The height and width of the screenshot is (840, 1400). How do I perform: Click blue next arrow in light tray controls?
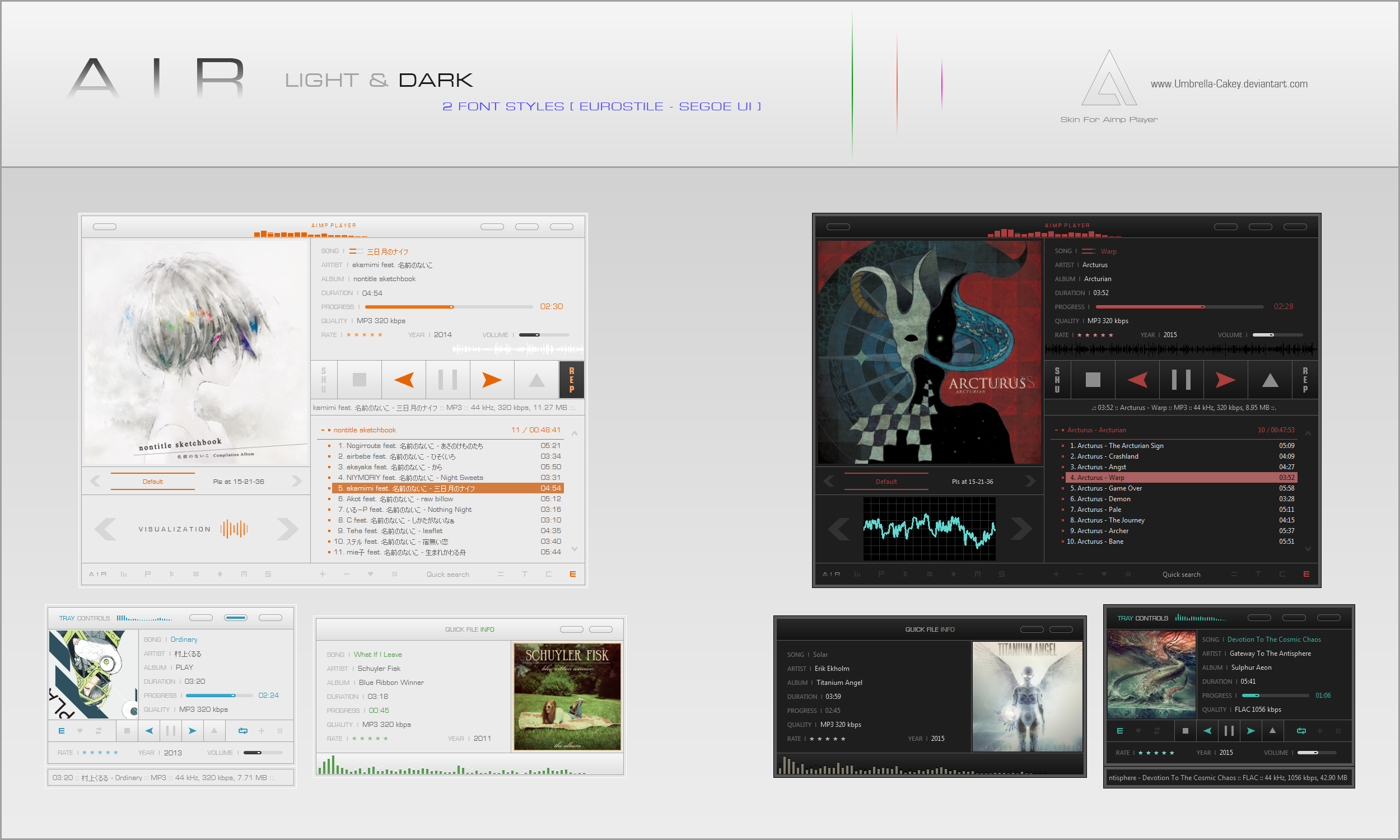[x=193, y=731]
